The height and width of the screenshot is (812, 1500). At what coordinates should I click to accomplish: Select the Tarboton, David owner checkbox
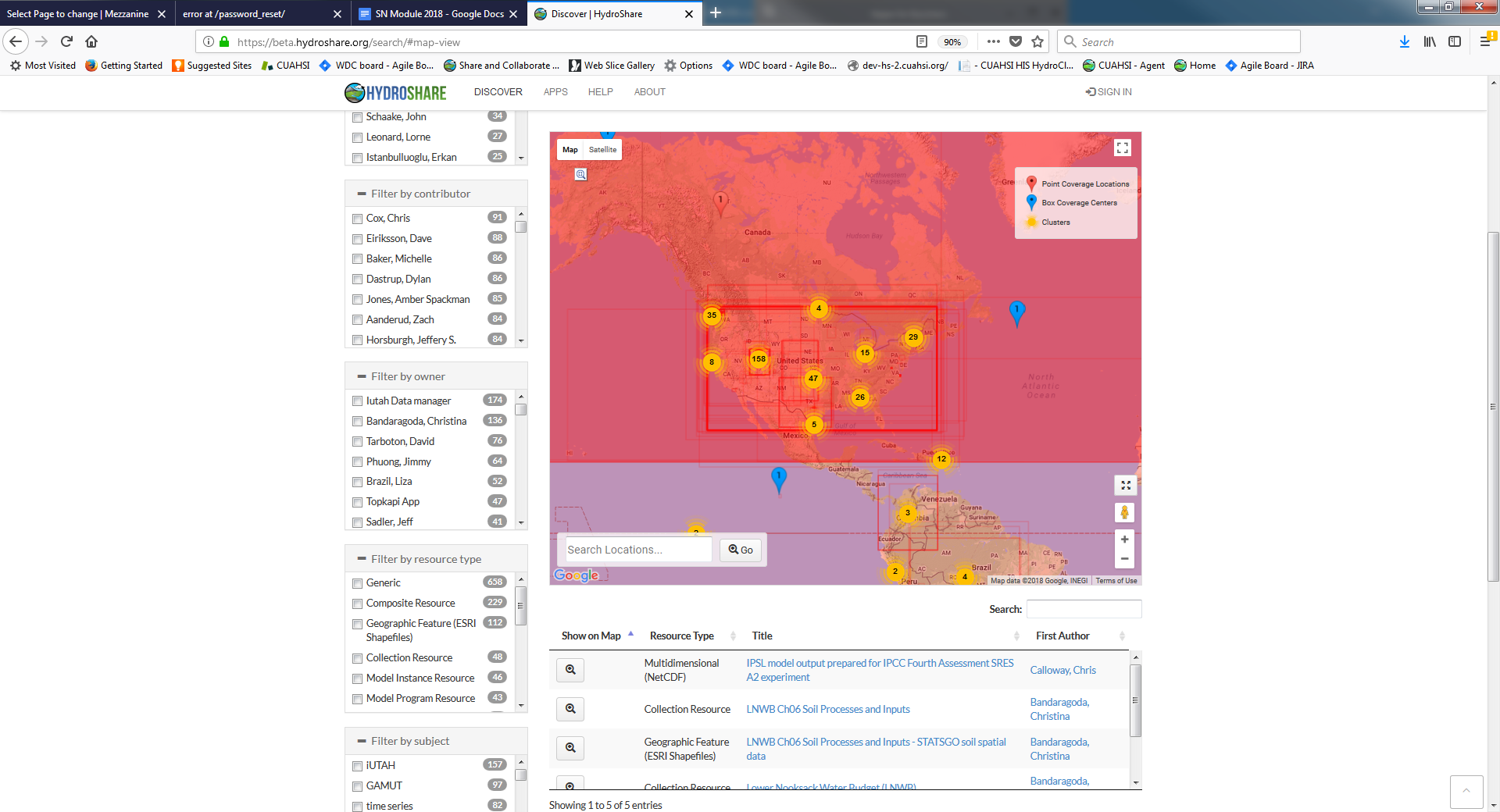tap(357, 442)
